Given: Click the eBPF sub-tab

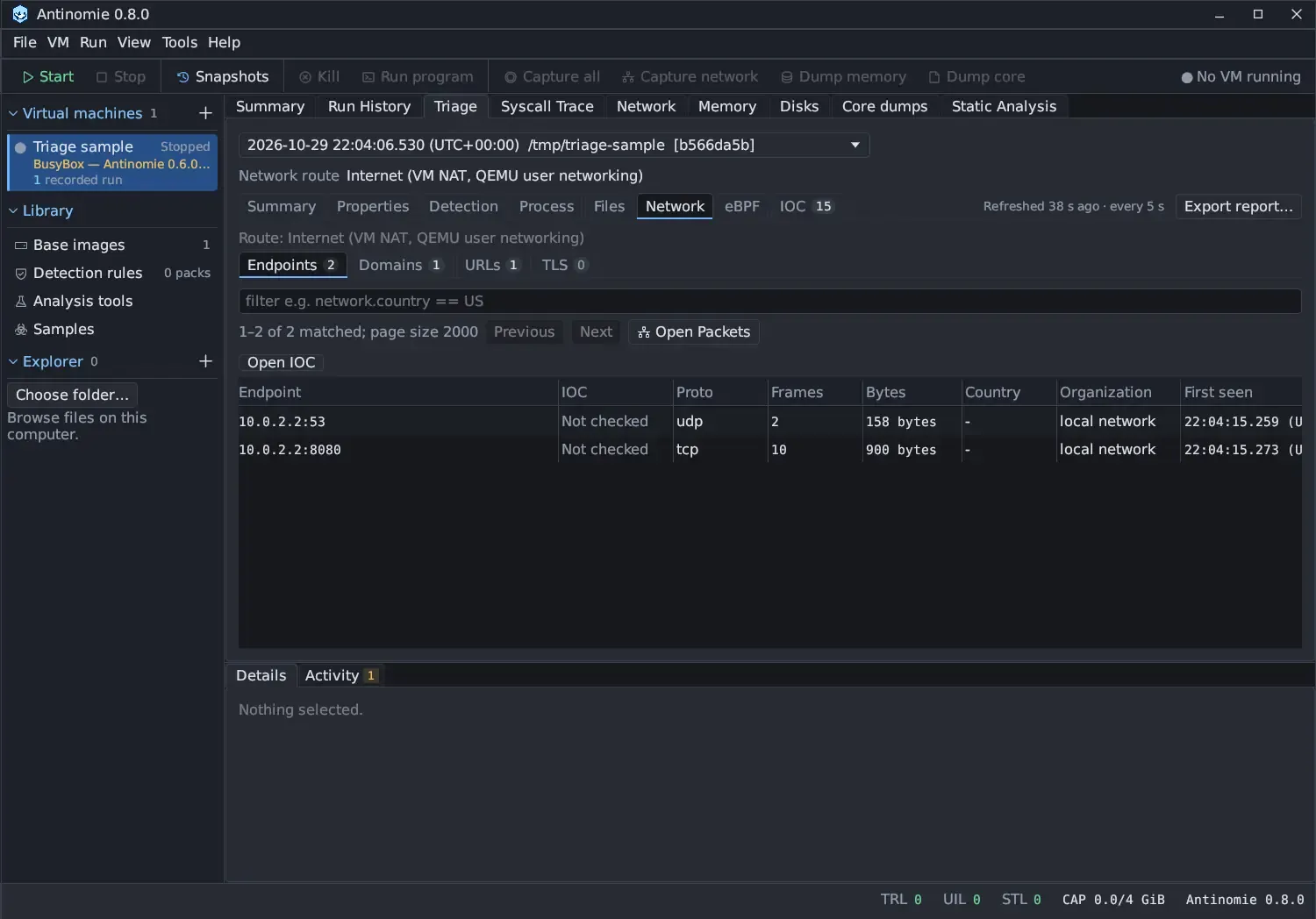Looking at the screenshot, I should click(x=741, y=206).
